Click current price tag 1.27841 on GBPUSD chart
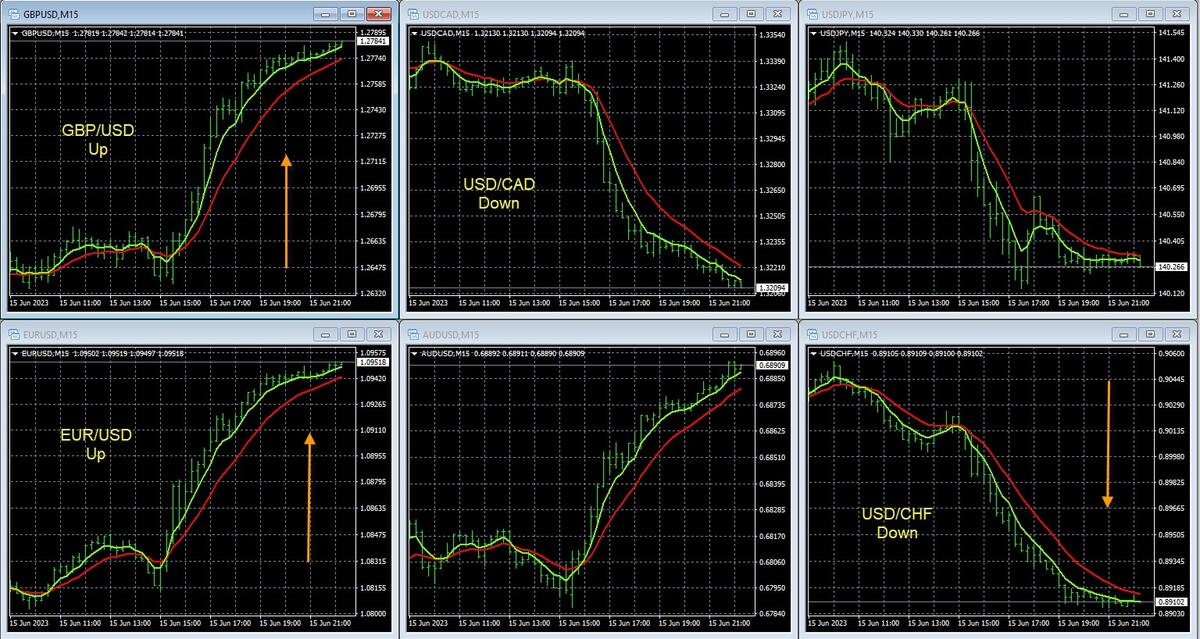The image size is (1200, 639). pyautogui.click(x=373, y=42)
